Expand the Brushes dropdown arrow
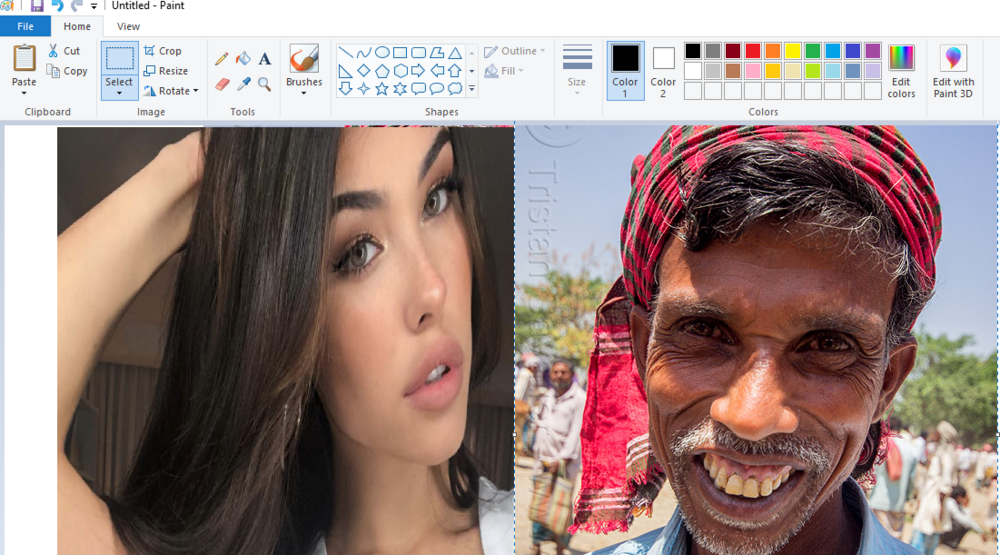Screen dimensions: 1000x555 tap(304, 93)
